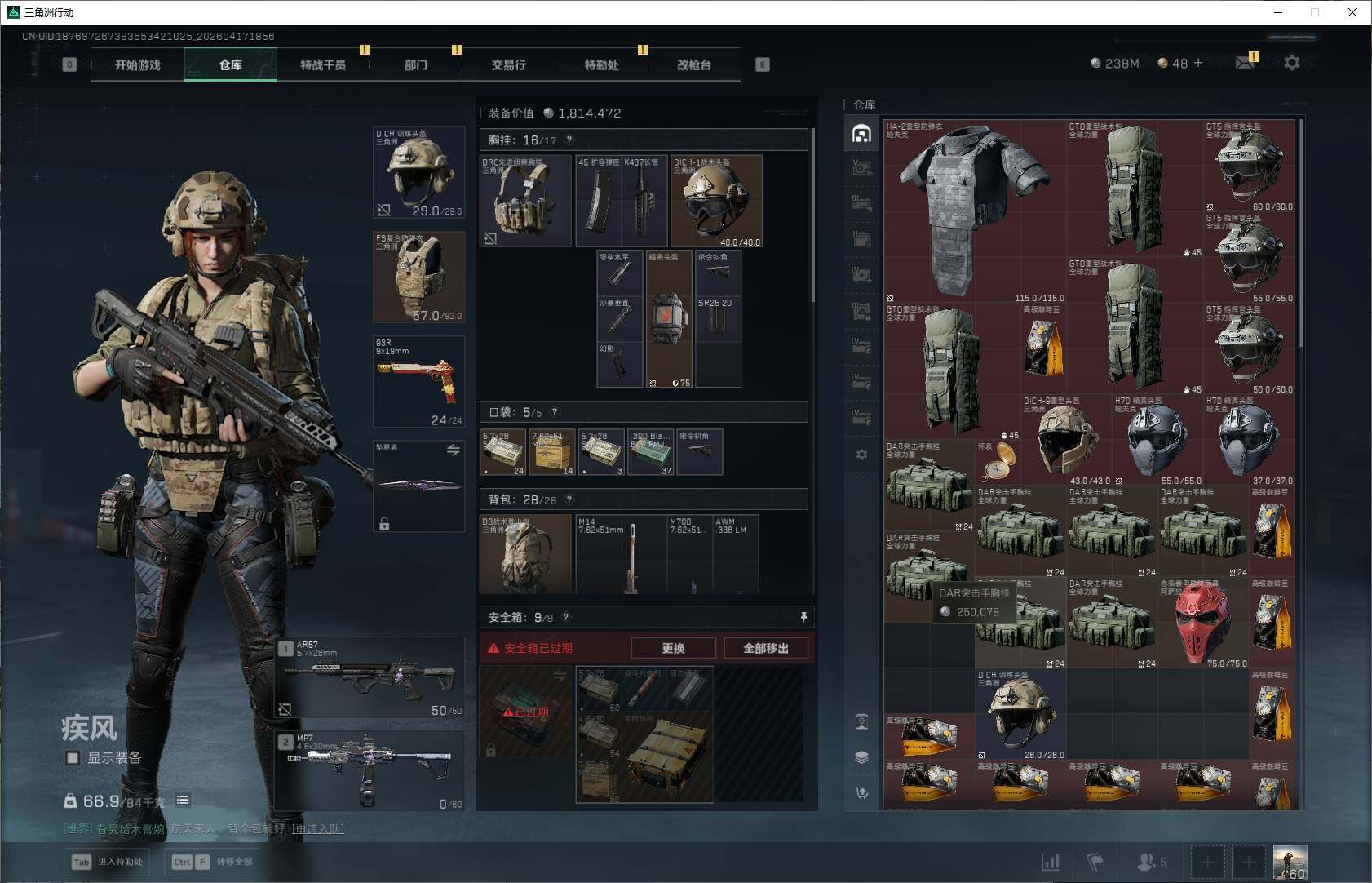Open the level IV box icon with plus
Screen dimensions: 1372x883
[x=861, y=274]
